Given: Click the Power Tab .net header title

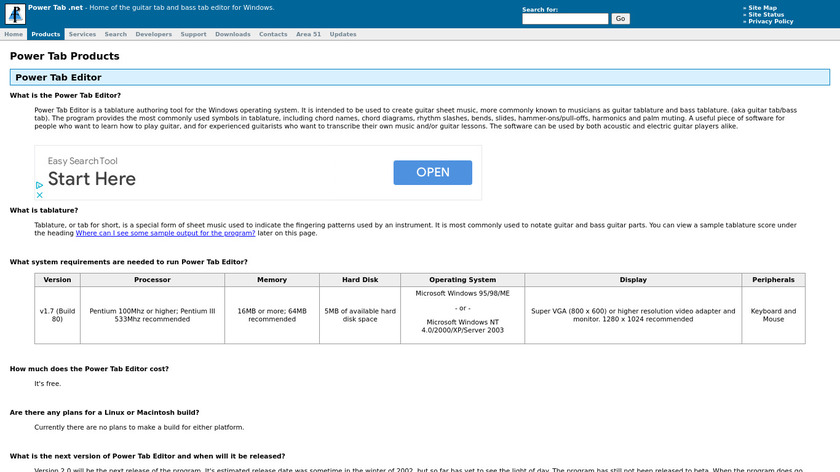Looking at the screenshot, I should tap(55, 8).
